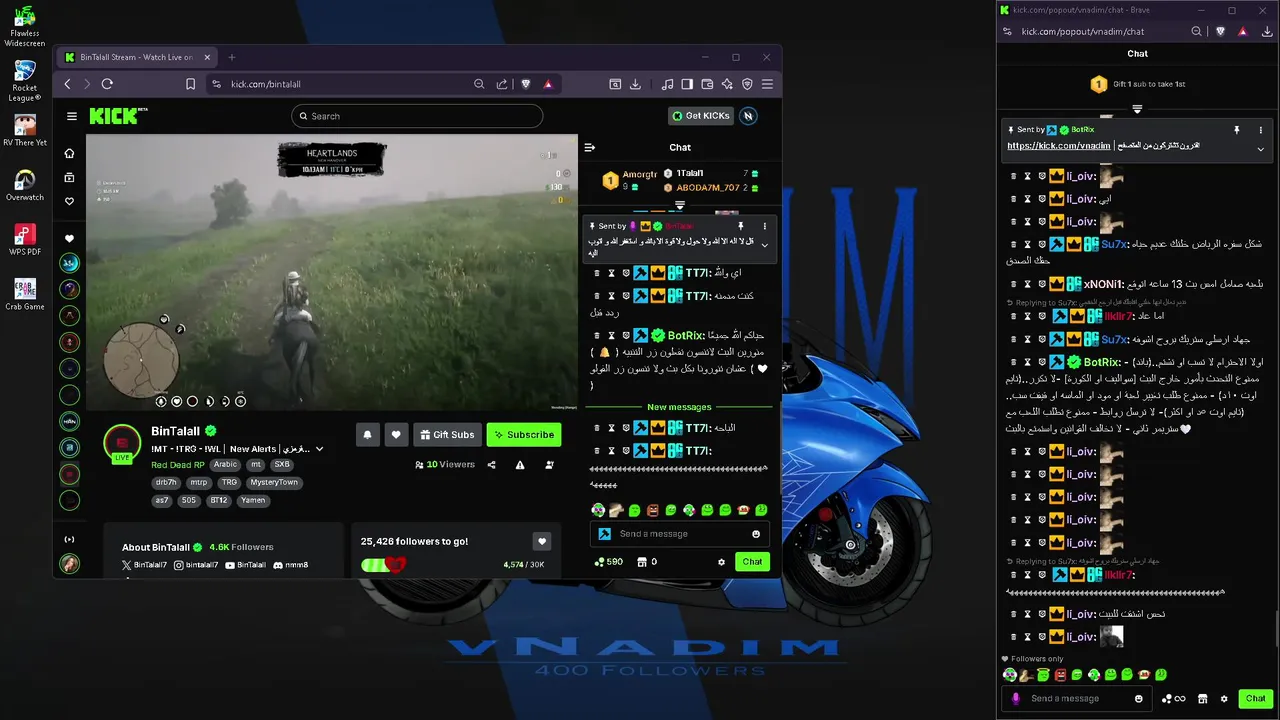
Task: Expand the leaderboard arrow in BinTalall chat
Action: coord(680,205)
